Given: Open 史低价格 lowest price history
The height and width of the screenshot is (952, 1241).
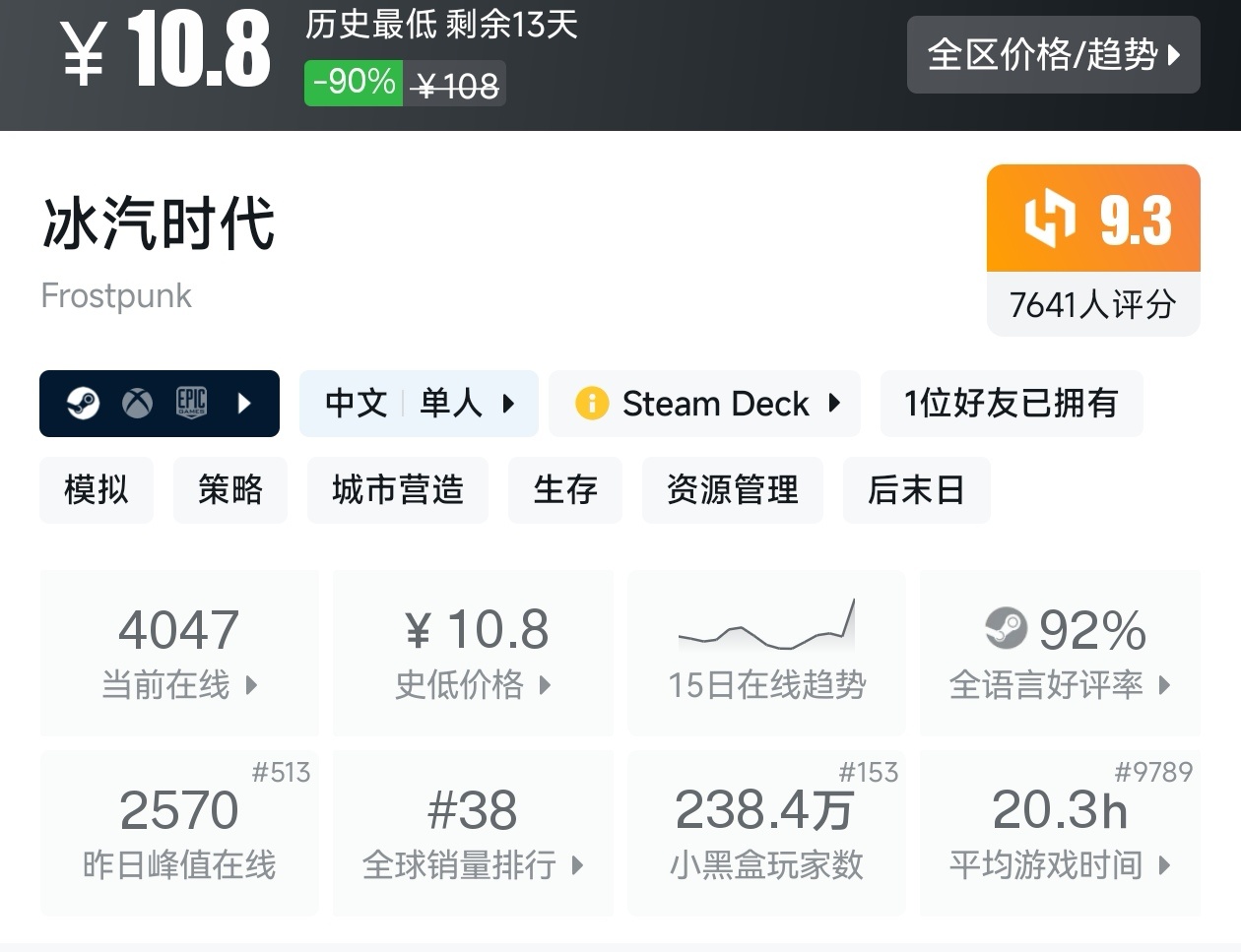Looking at the screenshot, I should coord(473,652).
